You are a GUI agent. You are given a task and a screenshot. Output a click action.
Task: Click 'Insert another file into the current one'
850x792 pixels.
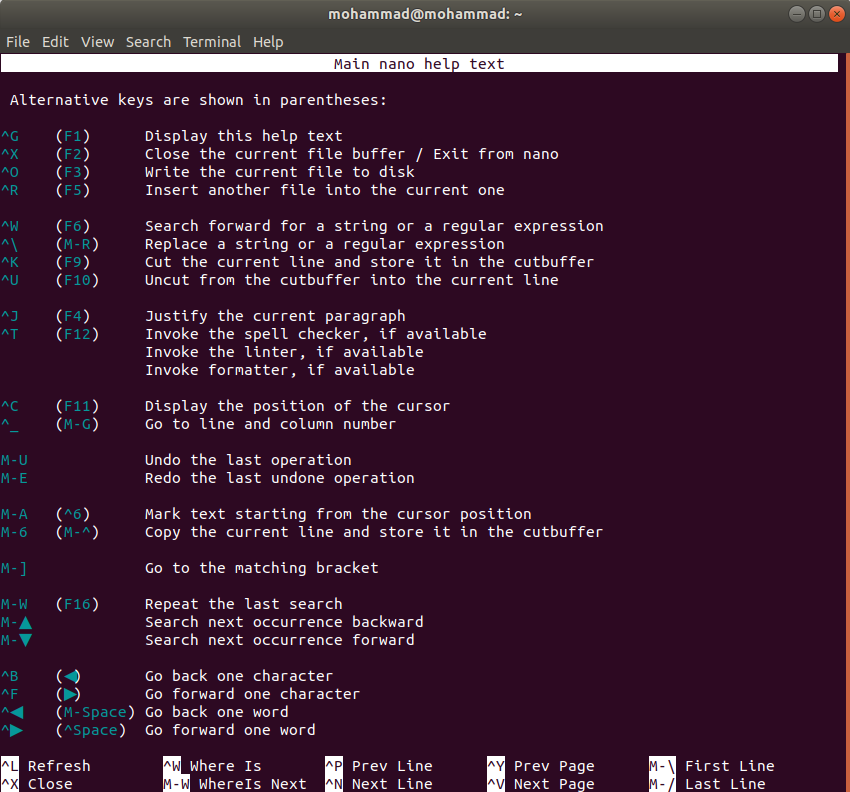point(325,190)
